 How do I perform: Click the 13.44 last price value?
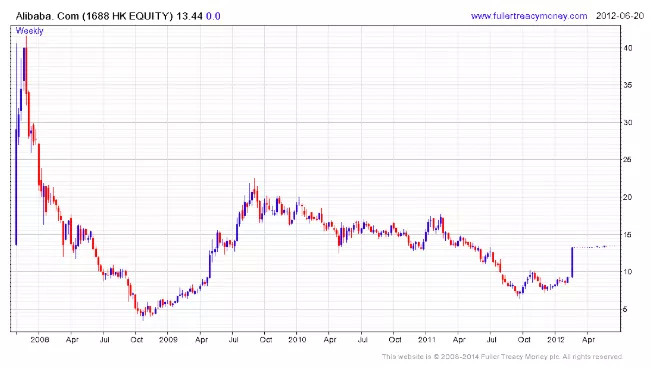190,16
